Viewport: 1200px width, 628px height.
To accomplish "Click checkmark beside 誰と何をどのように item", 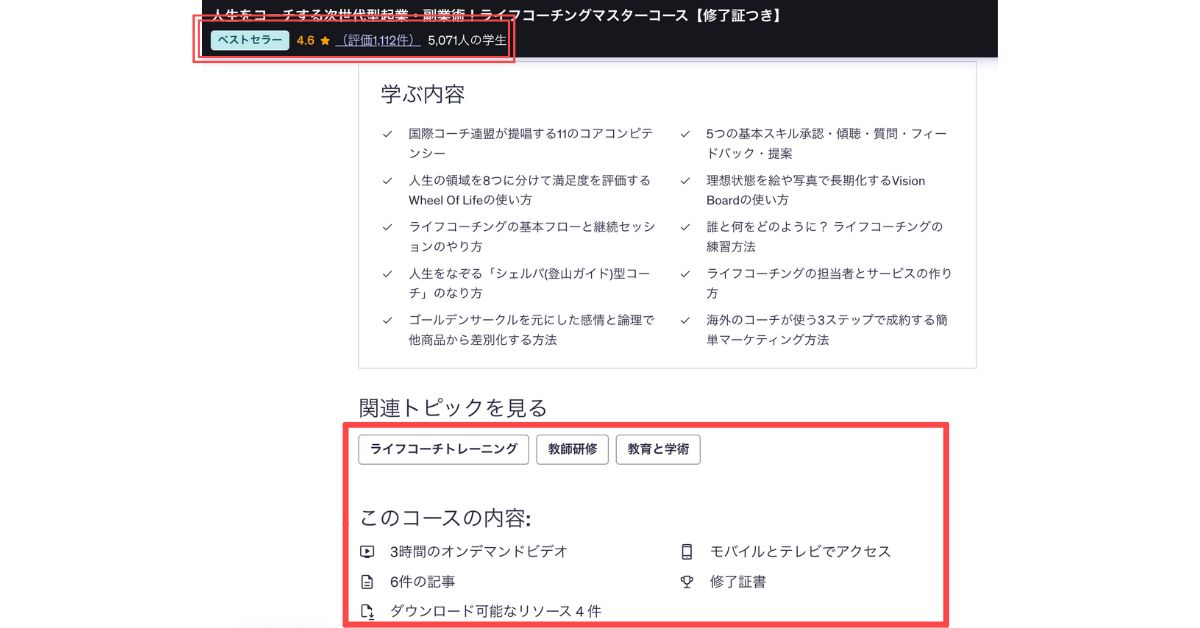I will pyautogui.click(x=685, y=227).
